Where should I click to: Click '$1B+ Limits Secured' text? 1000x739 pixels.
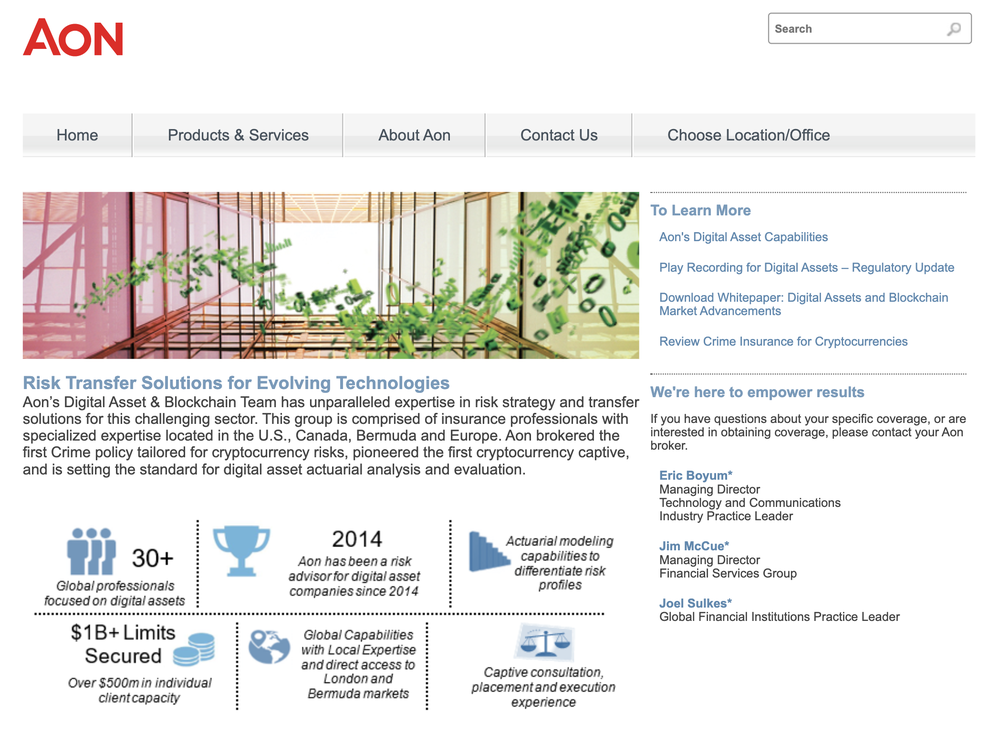123,644
